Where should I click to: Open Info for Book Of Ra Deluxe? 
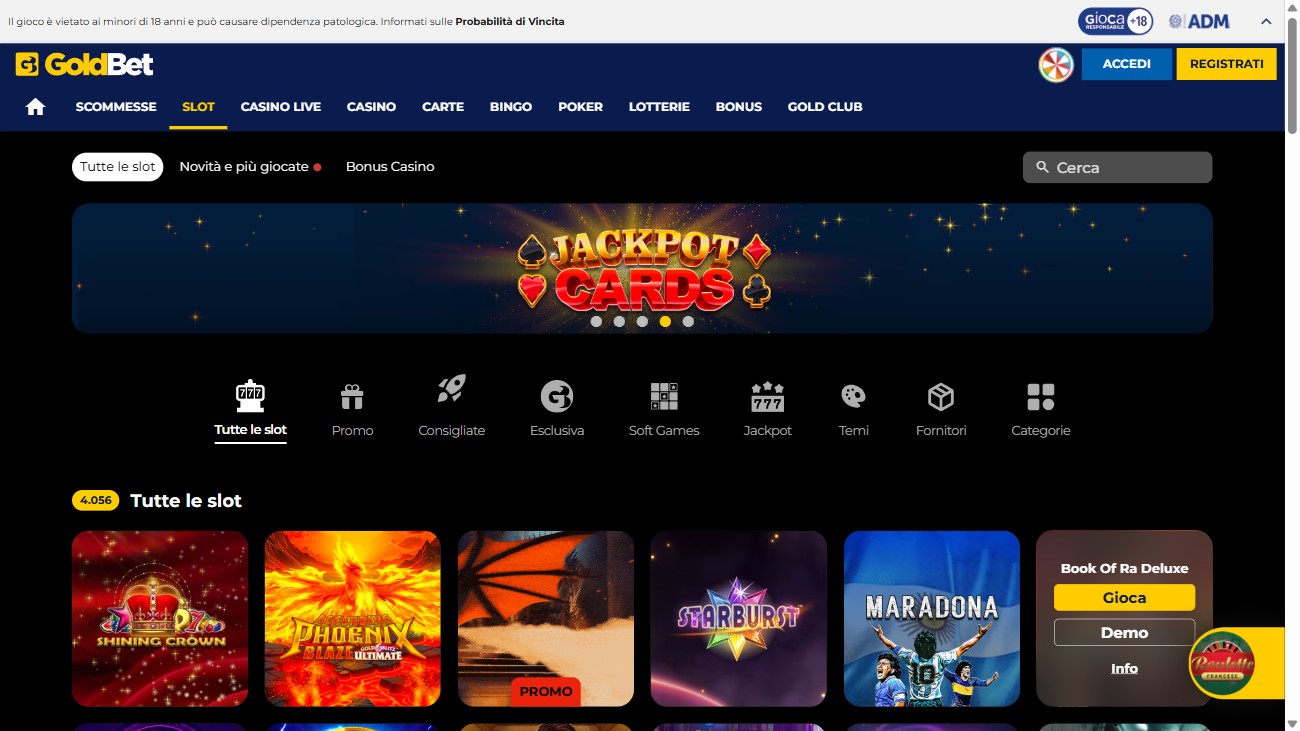pyautogui.click(x=1124, y=669)
